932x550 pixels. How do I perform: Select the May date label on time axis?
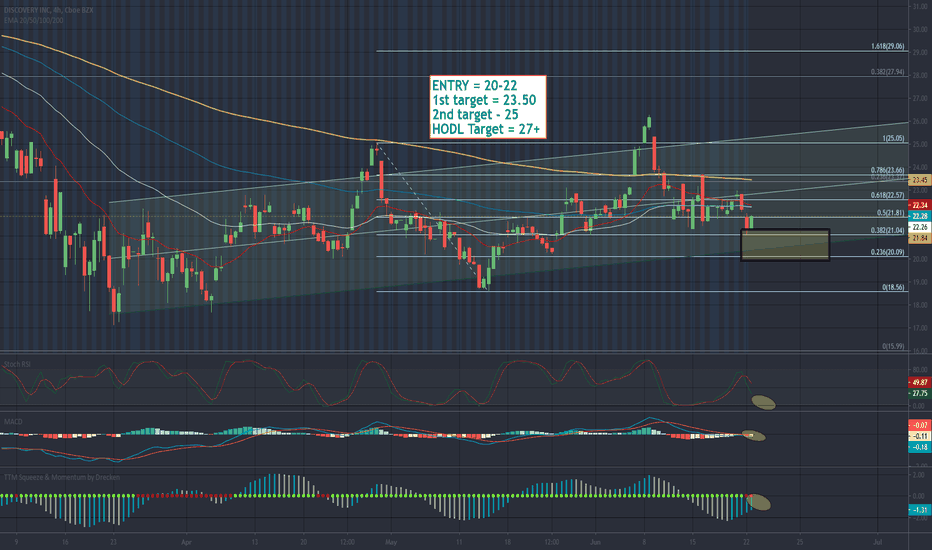click(391, 542)
